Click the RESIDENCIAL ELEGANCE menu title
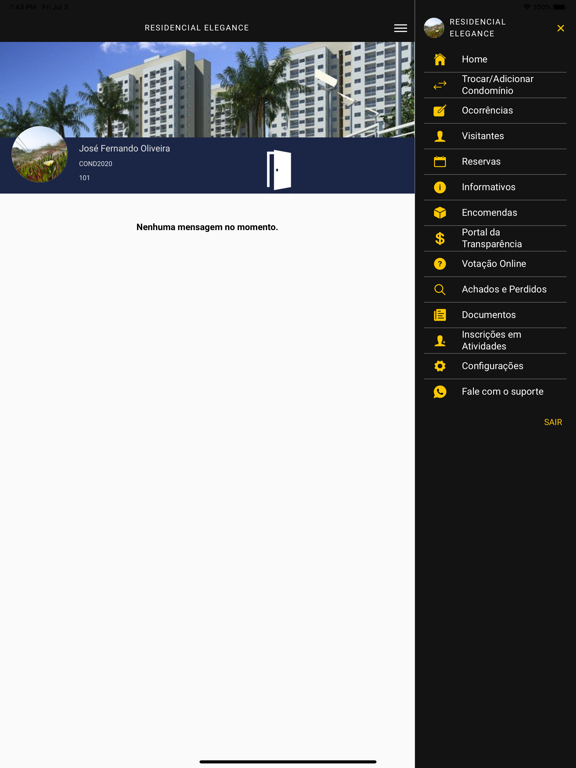The image size is (576, 768). point(478,28)
